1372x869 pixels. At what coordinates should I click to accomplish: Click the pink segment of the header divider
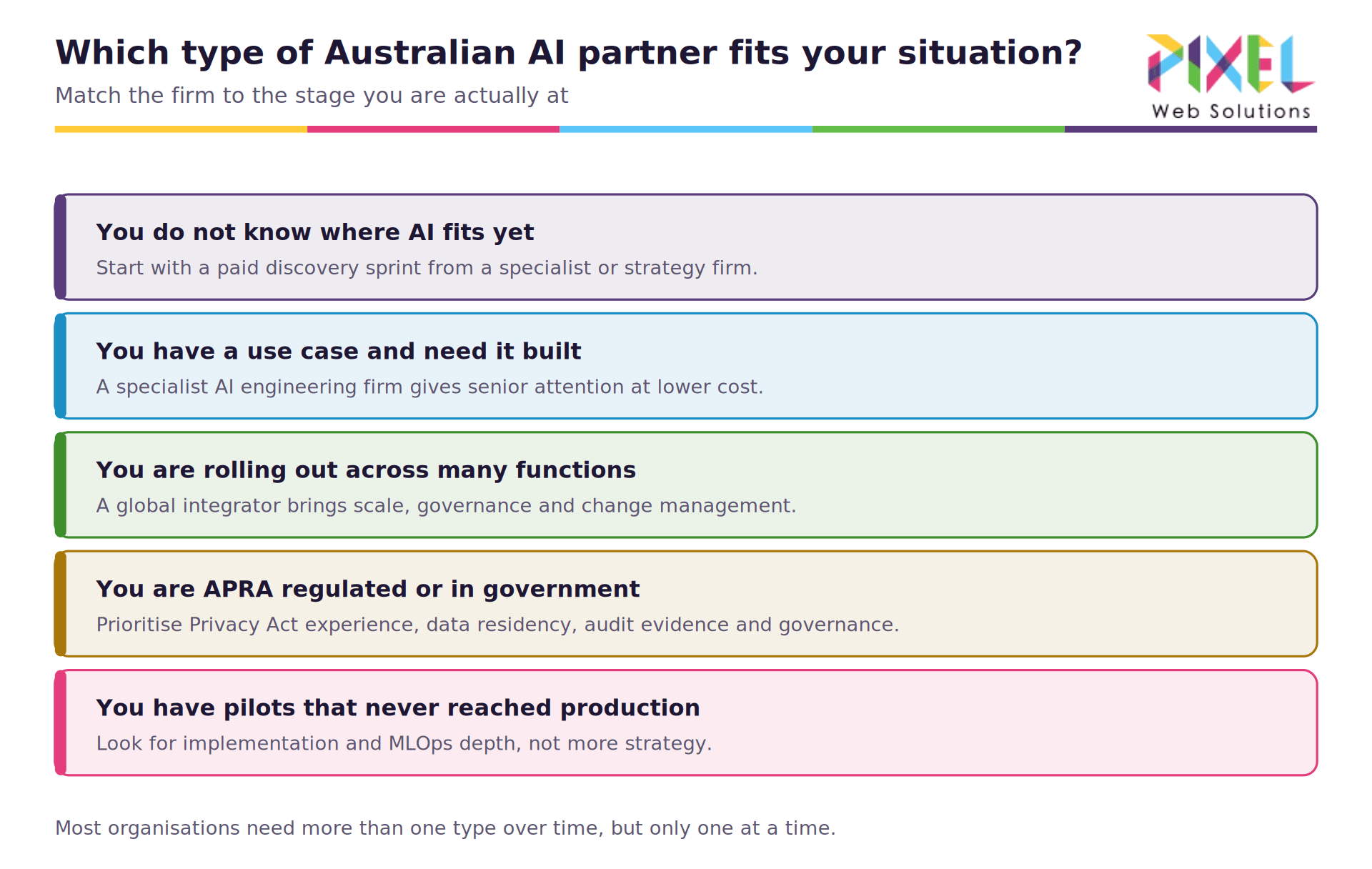[433, 129]
